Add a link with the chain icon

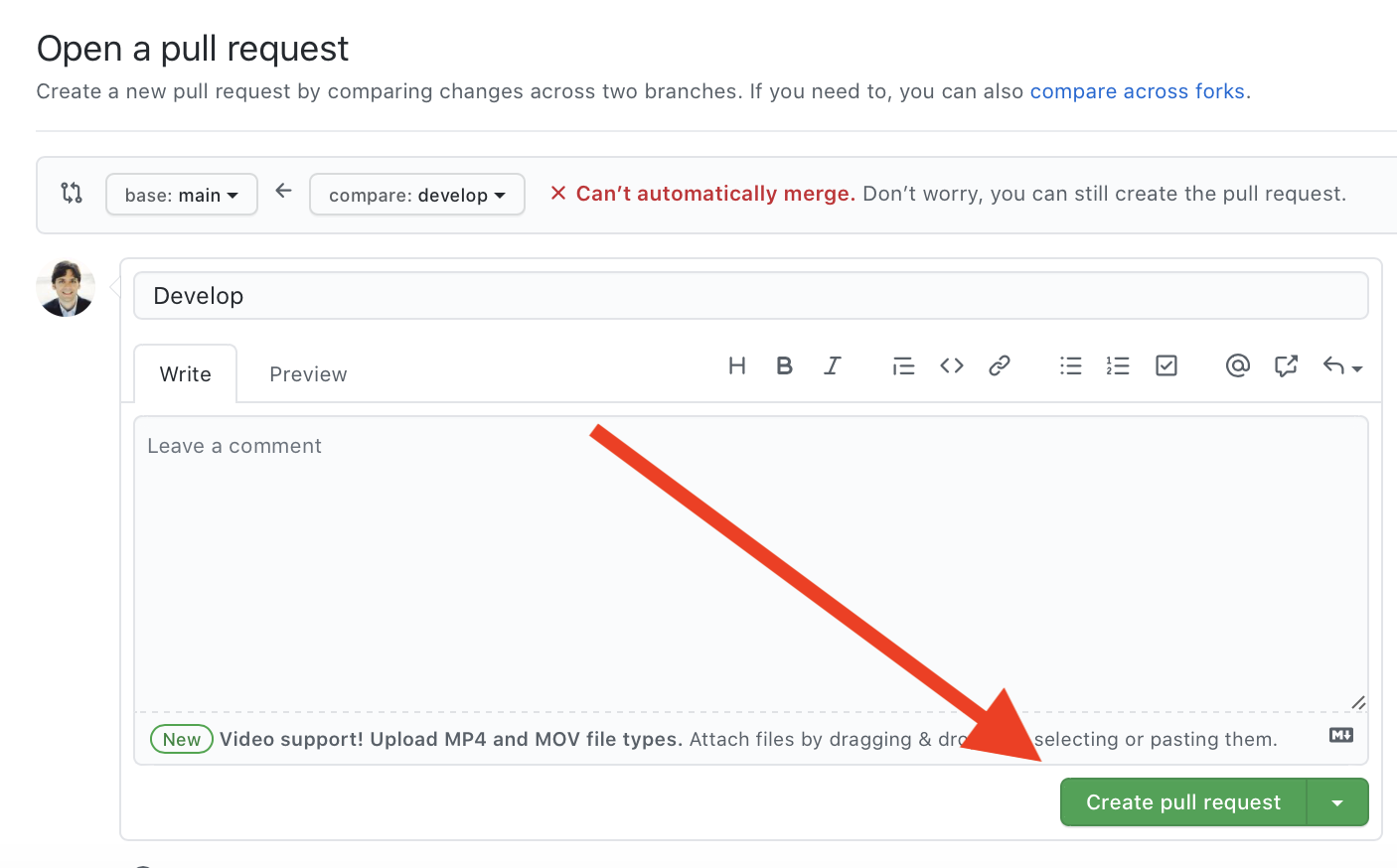pyautogui.click(x=999, y=366)
